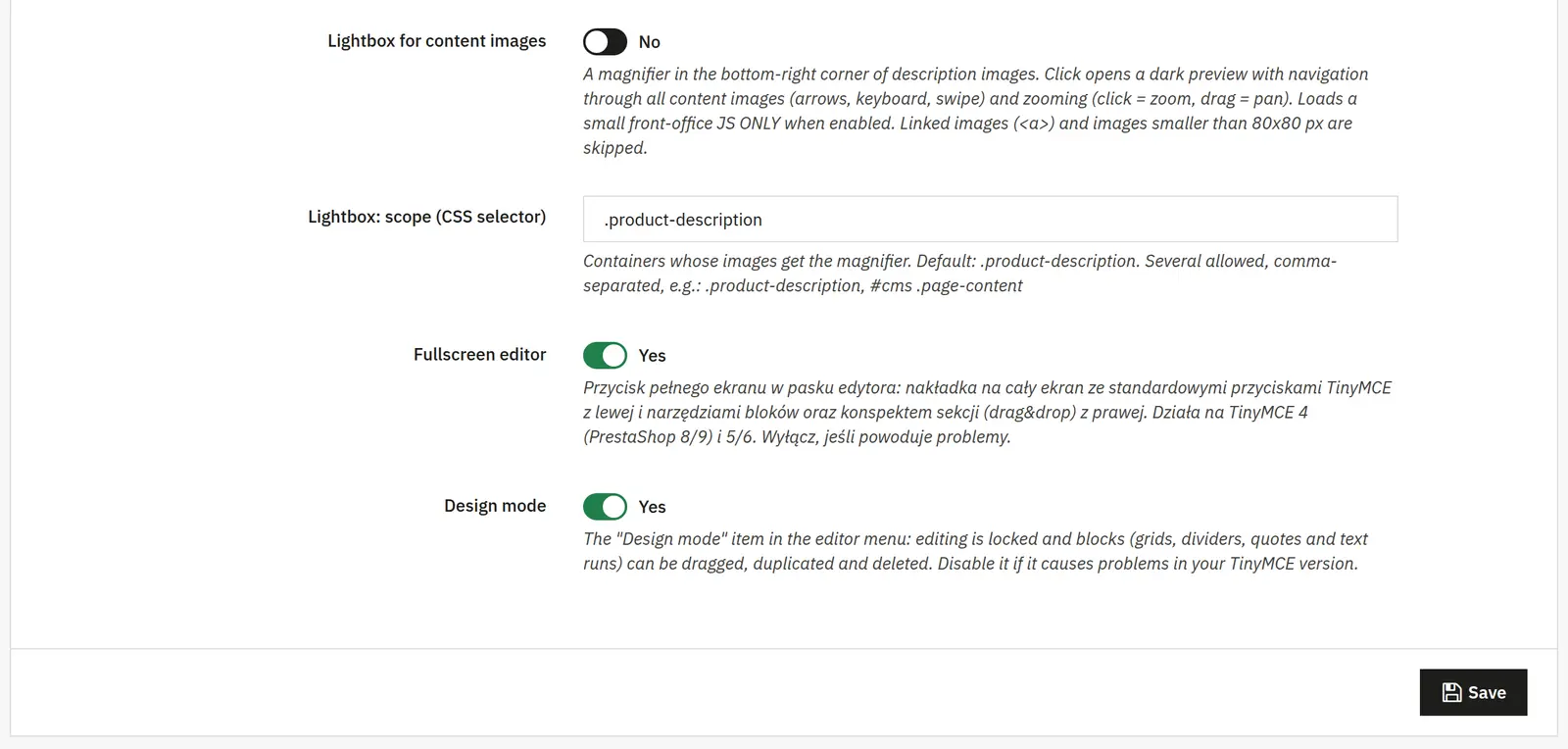Click the "Yes" label next to Design mode

[652, 507]
